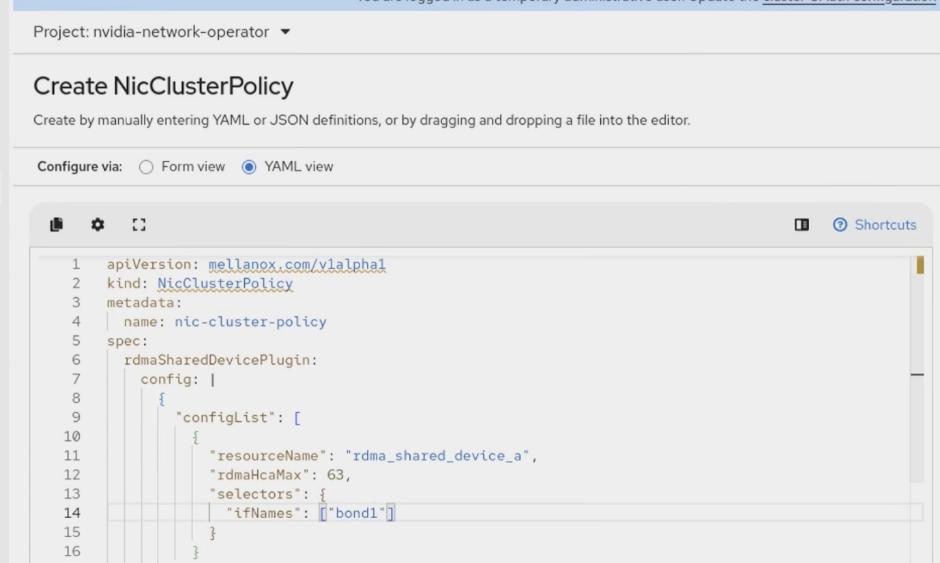This screenshot has width=940, height=563.
Task: Click the Create NicClusterPolicy heading
Action: coord(163,86)
